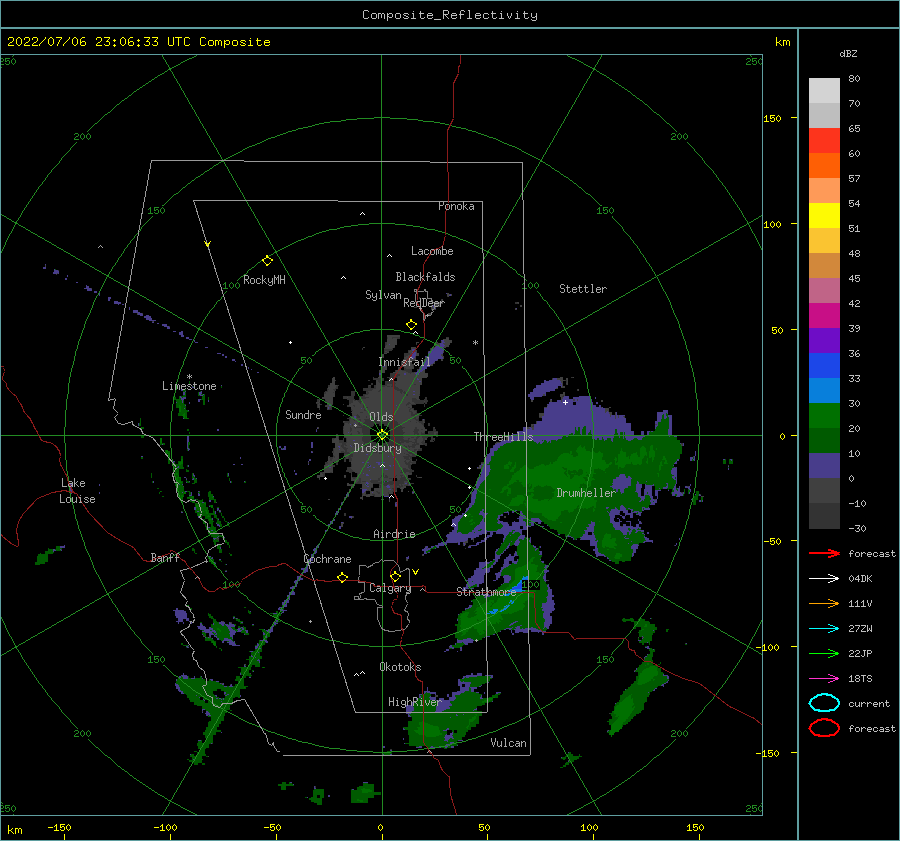Viewport: 900px width, 841px height.
Task: Click the ThreeHills label
Action: (x=503, y=437)
